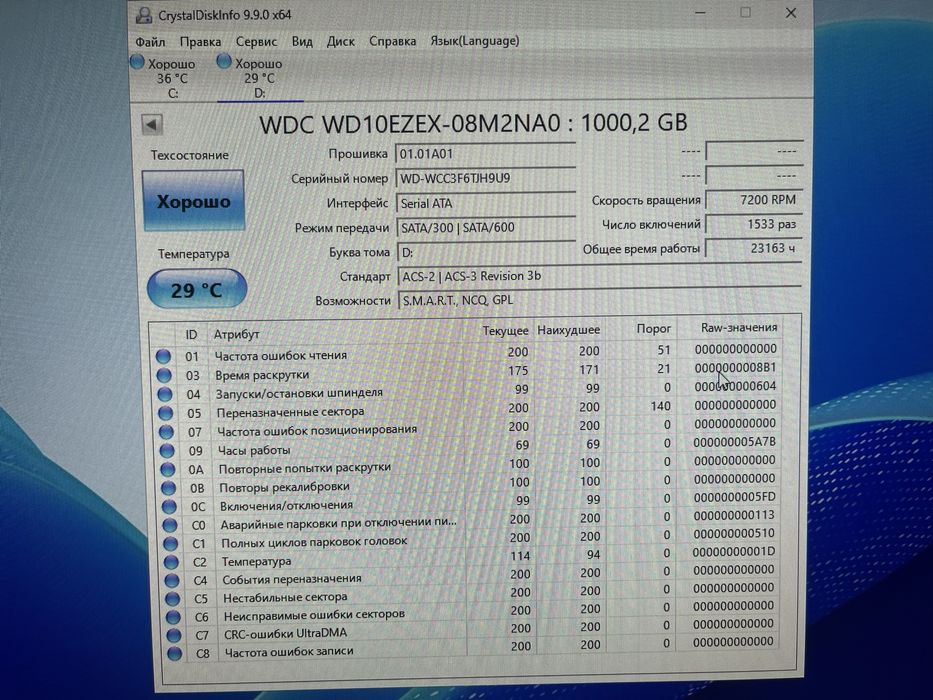Click the Хорошо health status button
The height and width of the screenshot is (700, 933).
193,201
